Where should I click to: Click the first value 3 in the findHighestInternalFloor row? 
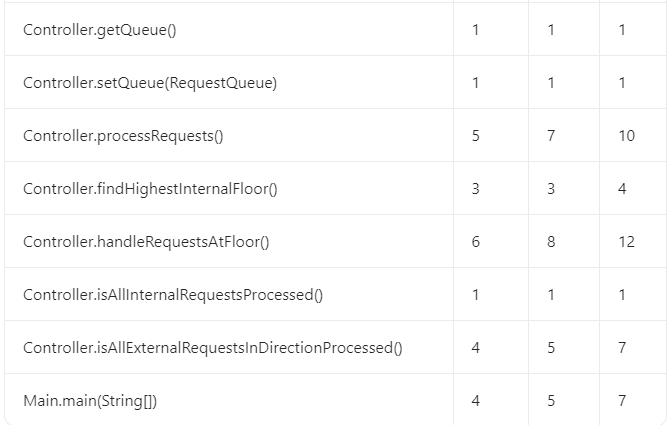coord(475,188)
